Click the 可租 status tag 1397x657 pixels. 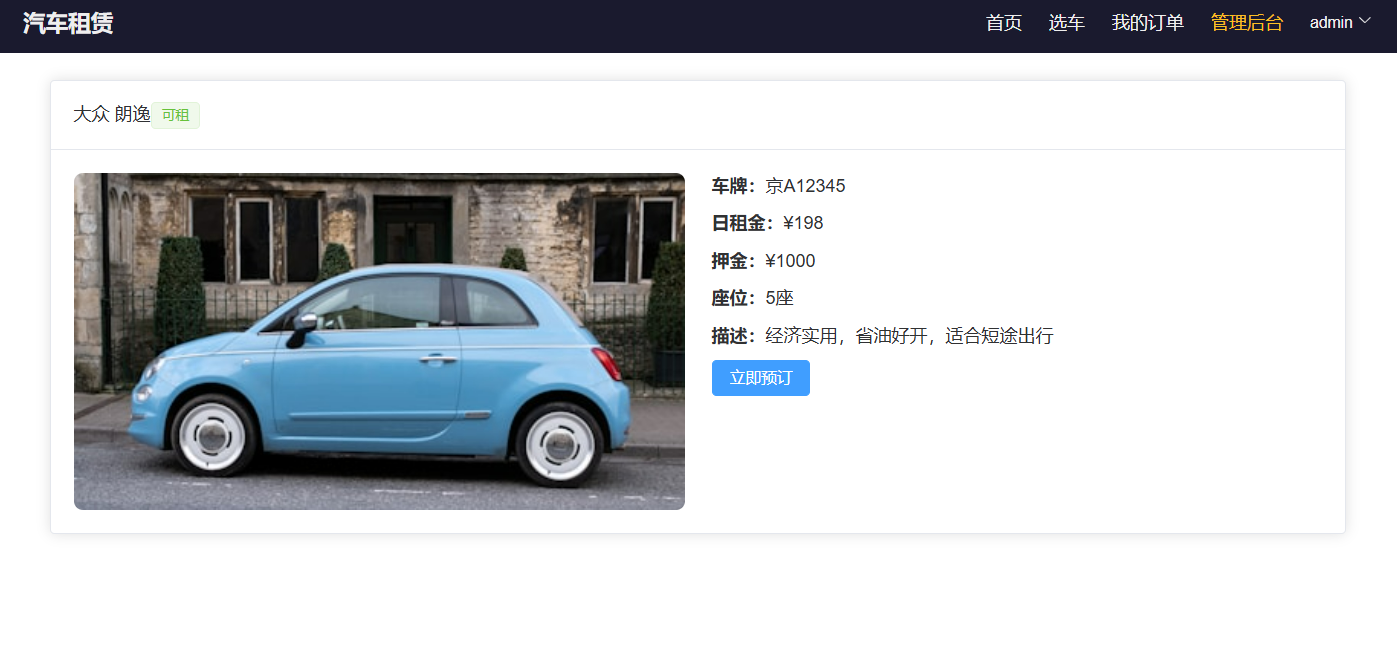tap(175, 115)
